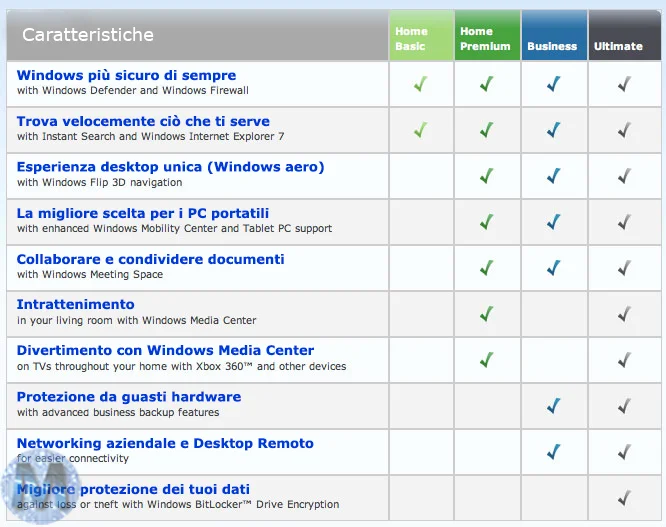Click Home Premium checkmark for PC portatili row
666x527 pixels.
(487, 222)
